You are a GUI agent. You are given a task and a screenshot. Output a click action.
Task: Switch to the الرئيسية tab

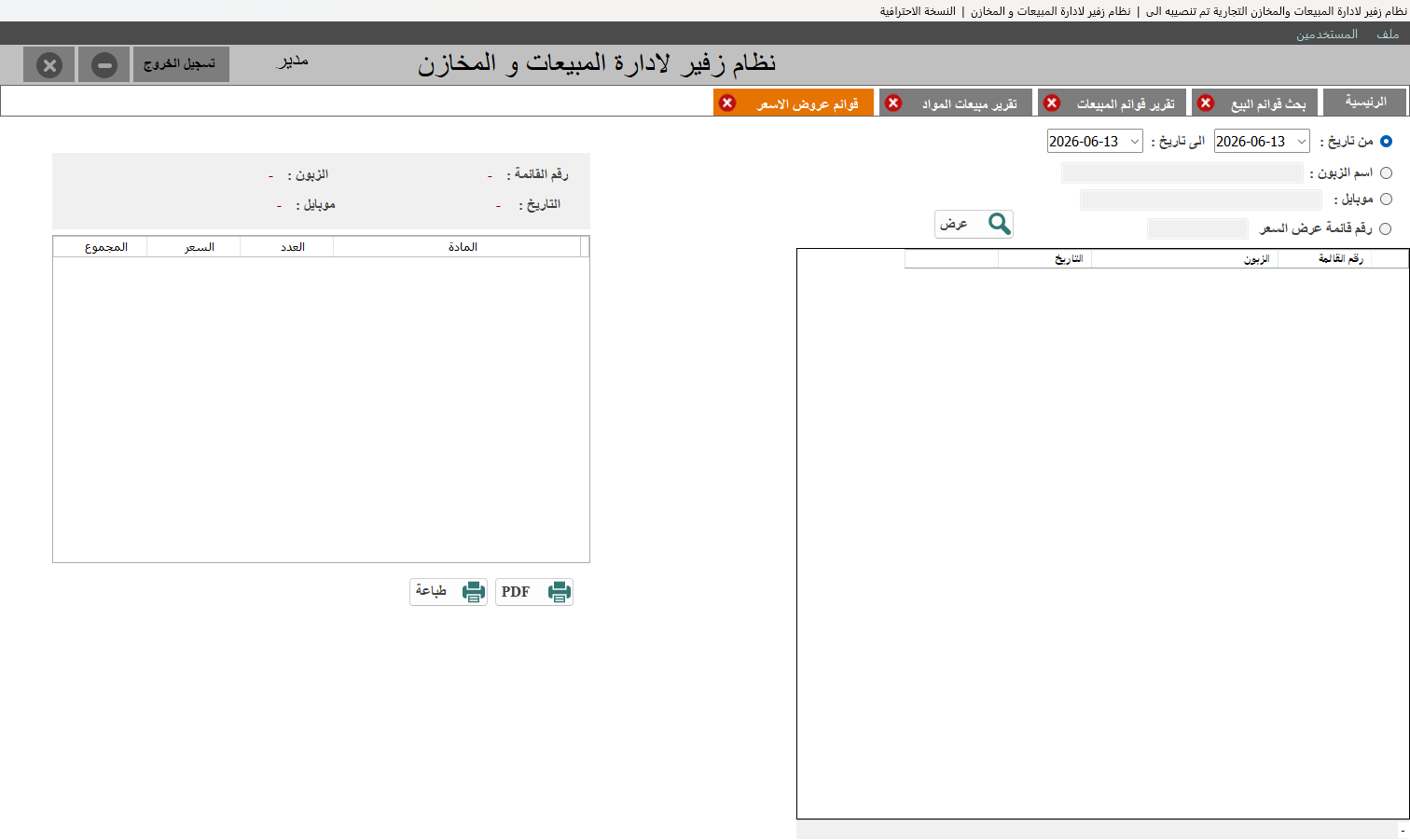tap(1365, 102)
